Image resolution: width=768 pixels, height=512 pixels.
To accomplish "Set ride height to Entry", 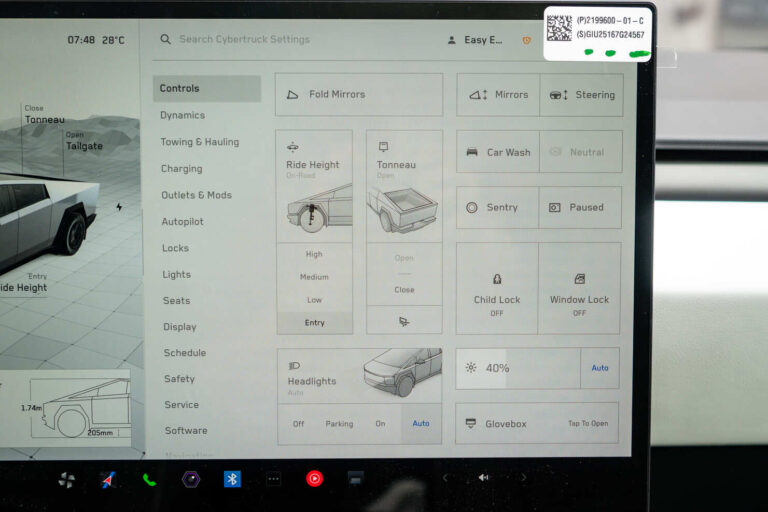I will (x=314, y=323).
